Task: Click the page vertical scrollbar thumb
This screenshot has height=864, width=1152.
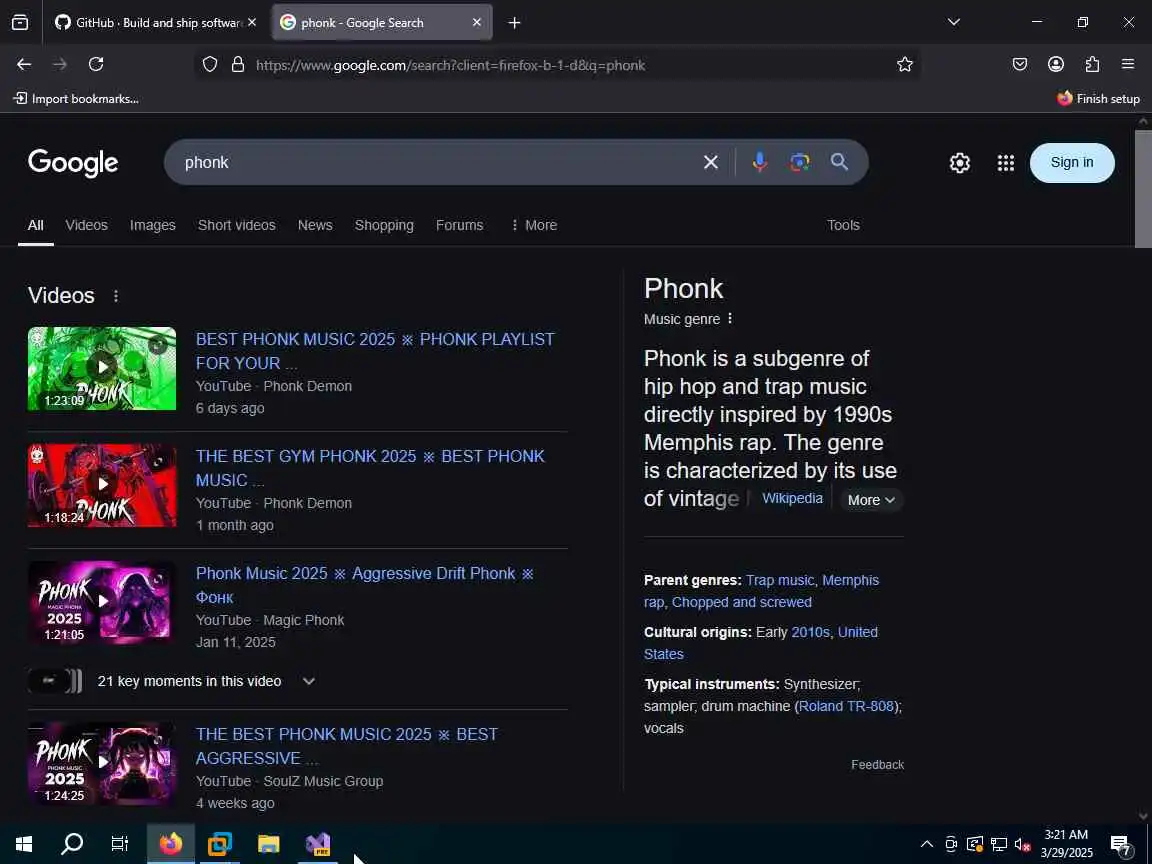Action: tap(1143, 190)
